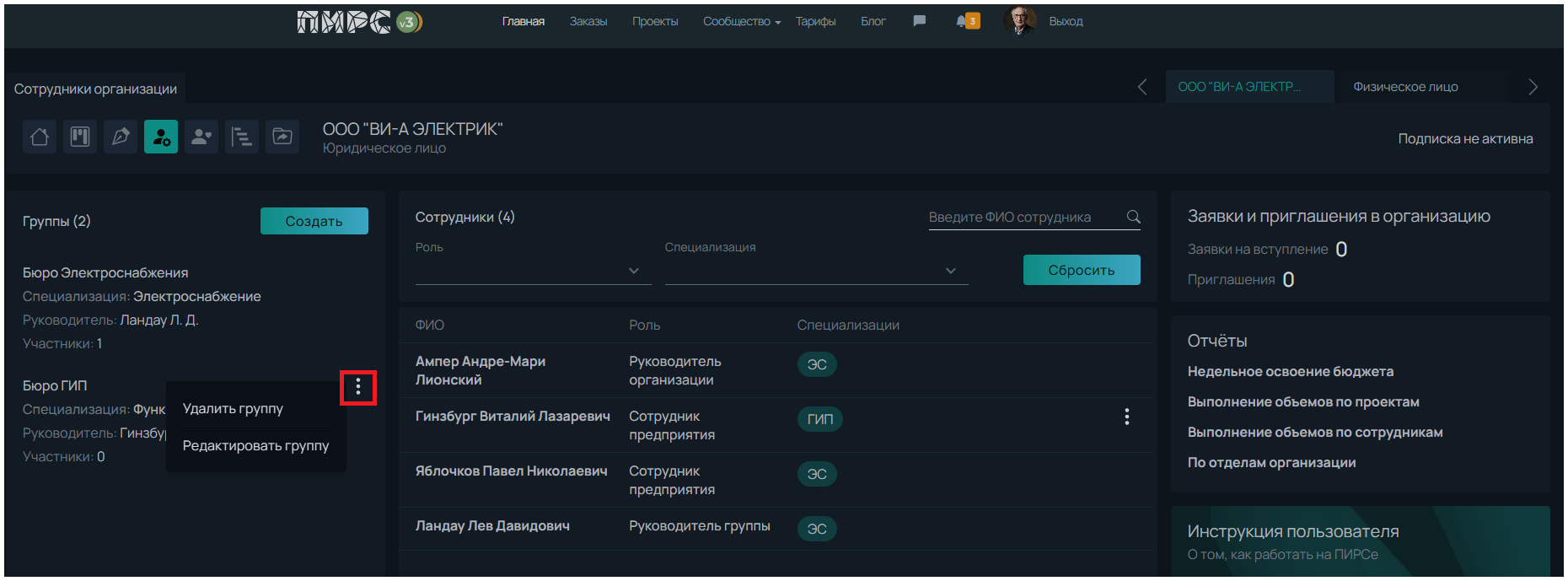Viewport: 1568px width, 581px height.
Task: Open the kanban board icon
Action: pos(80,137)
